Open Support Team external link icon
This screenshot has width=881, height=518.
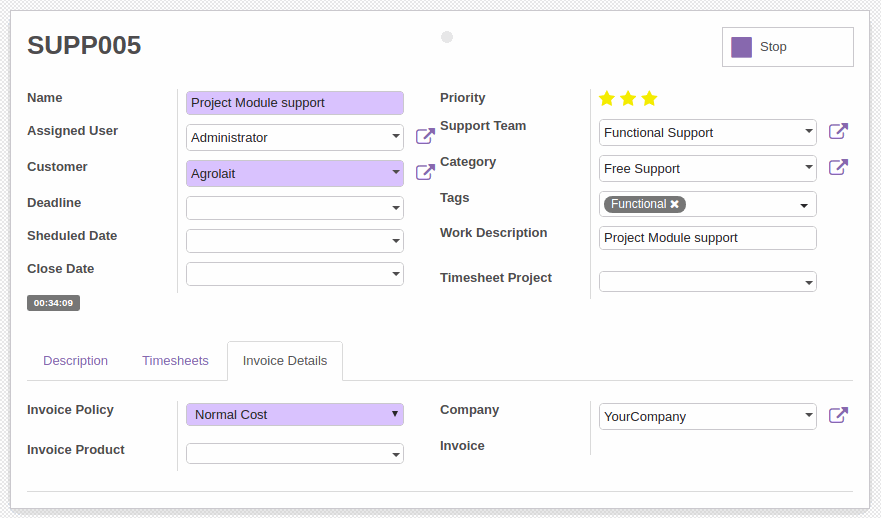[x=838, y=131]
